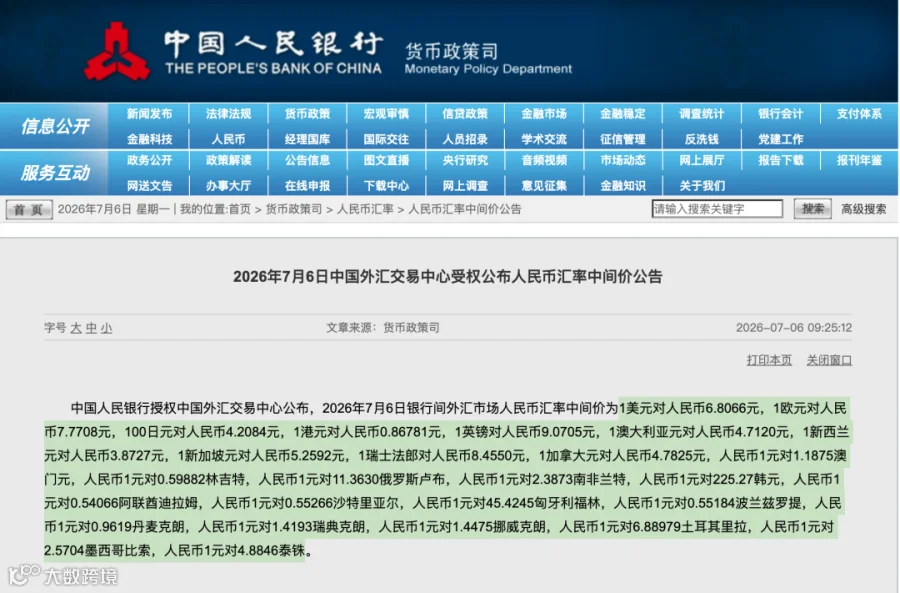Image resolution: width=900 pixels, height=593 pixels.
Task: Click 打印本页 print link
Action: (x=769, y=360)
